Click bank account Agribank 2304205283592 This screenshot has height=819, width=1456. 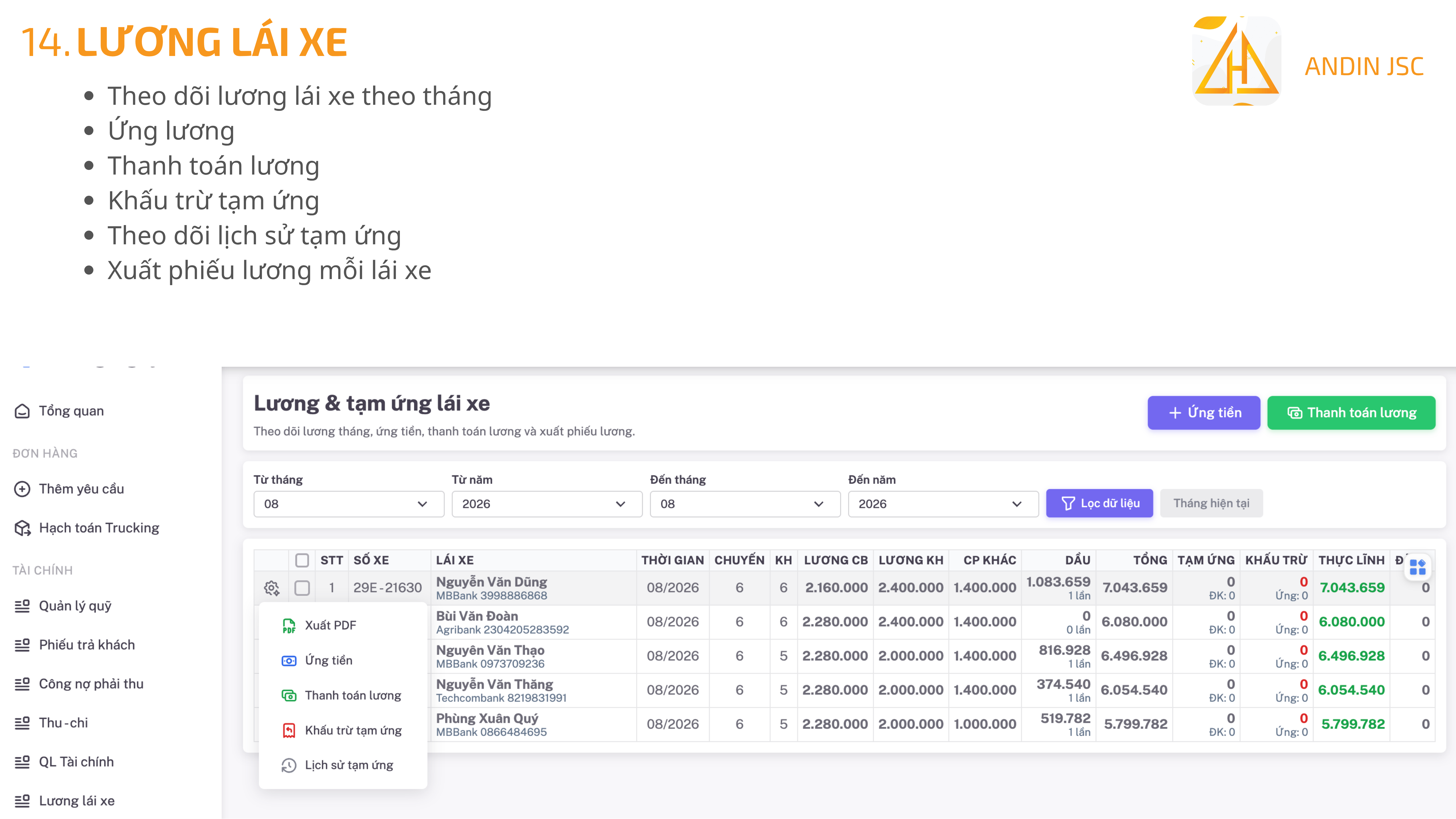502,630
